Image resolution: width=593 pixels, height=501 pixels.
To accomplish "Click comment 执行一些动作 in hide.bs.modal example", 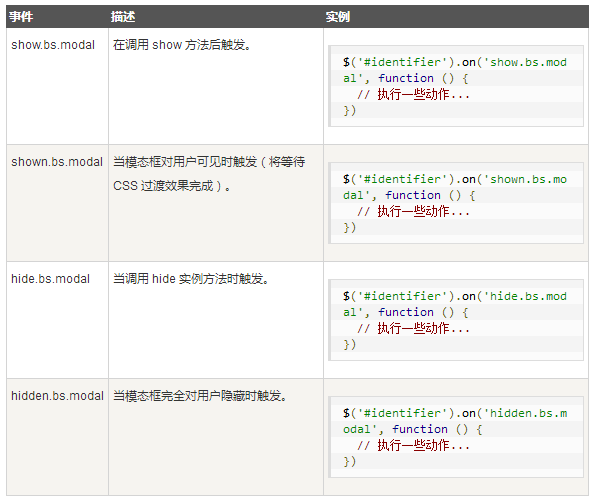I will pos(413,328).
